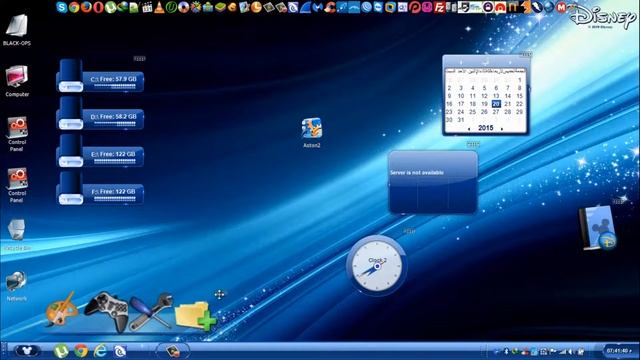Select date 13 in the calendar
The height and width of the screenshot is (360, 640).
[496, 96]
